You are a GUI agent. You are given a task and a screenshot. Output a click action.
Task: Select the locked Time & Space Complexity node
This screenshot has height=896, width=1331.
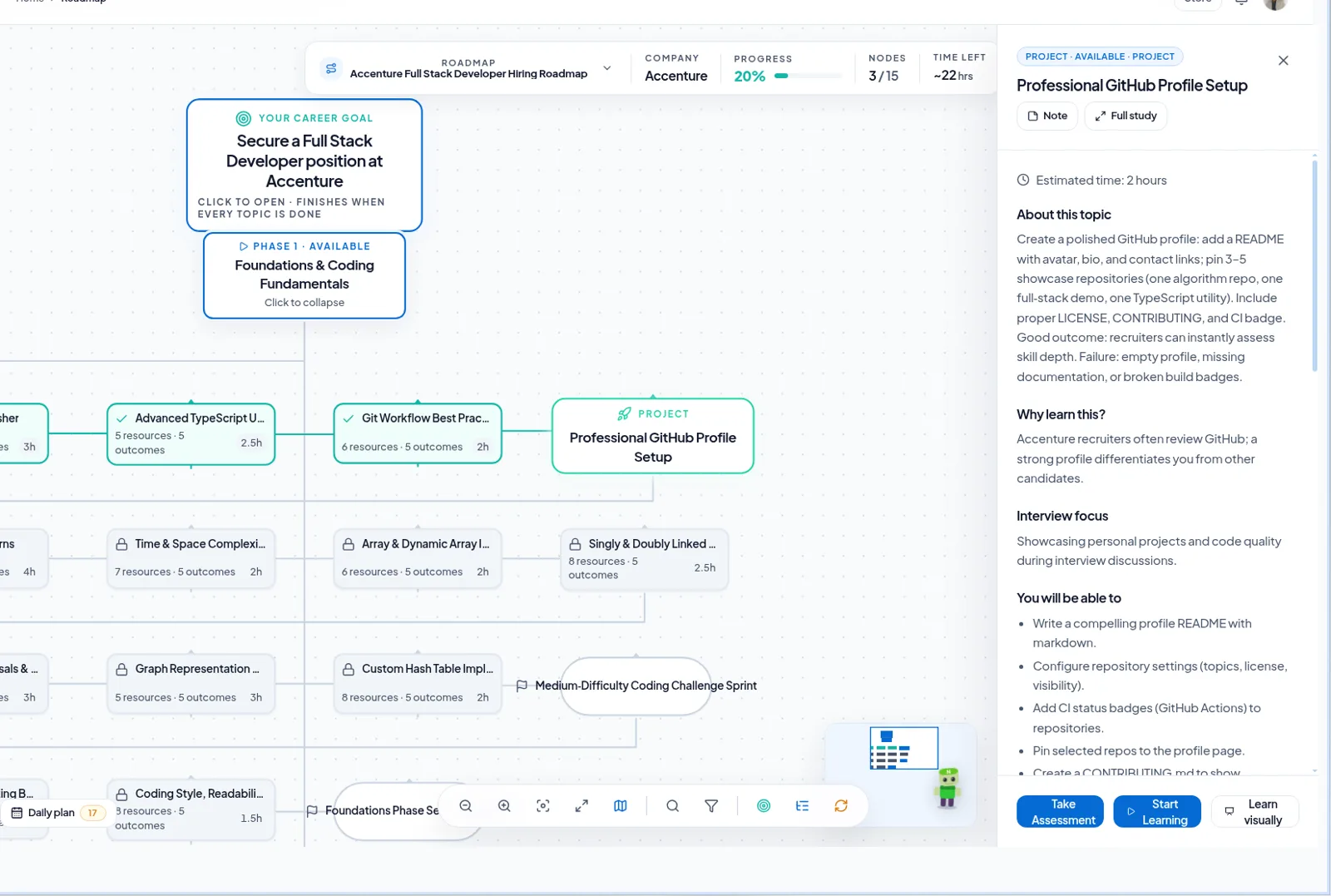[x=191, y=559]
